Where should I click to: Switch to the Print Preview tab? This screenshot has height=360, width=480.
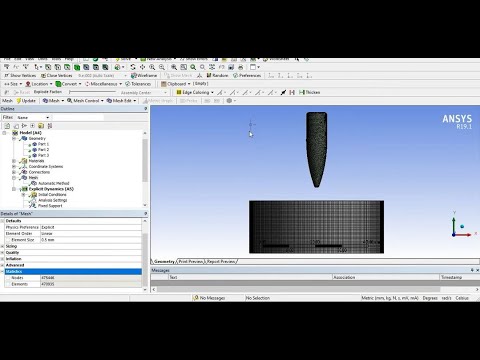(x=191, y=261)
